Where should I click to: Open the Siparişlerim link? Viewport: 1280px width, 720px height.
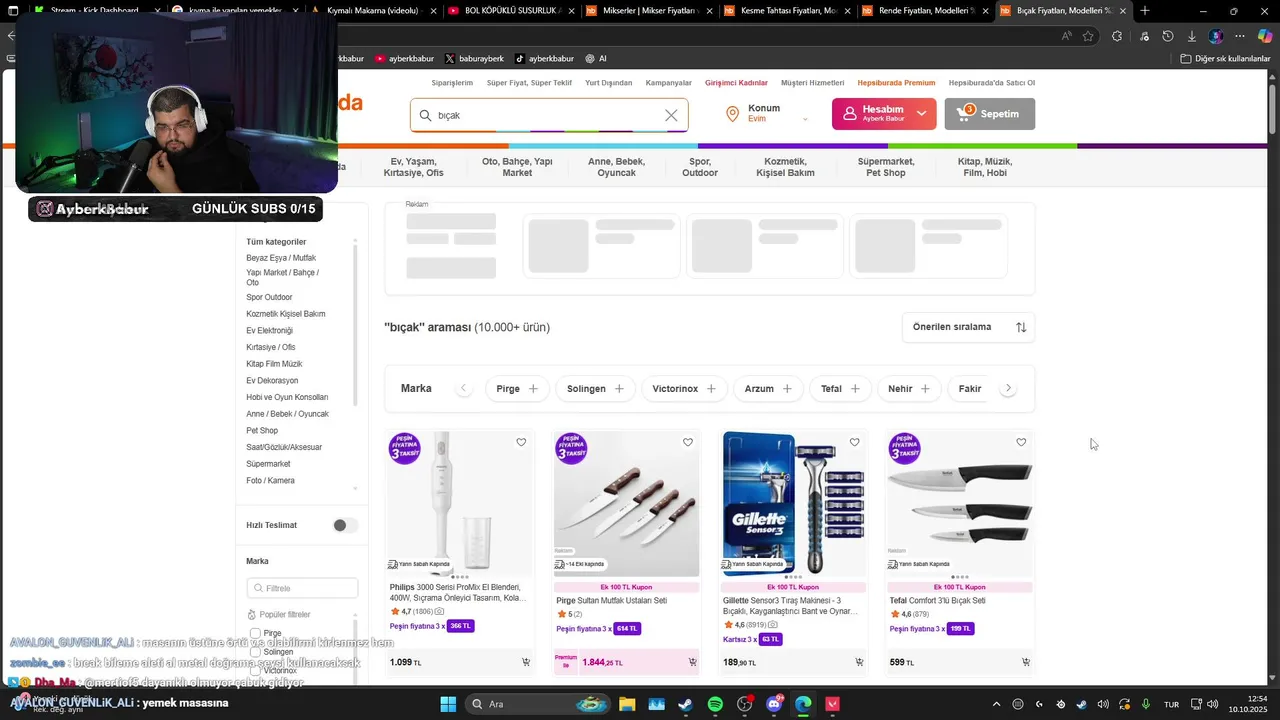click(x=452, y=83)
